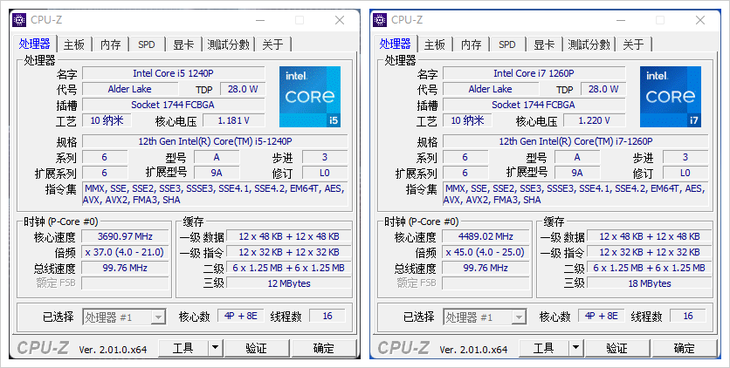Click Socket 1744 FCBGA in left window
730x368 pixels.
click(x=173, y=105)
